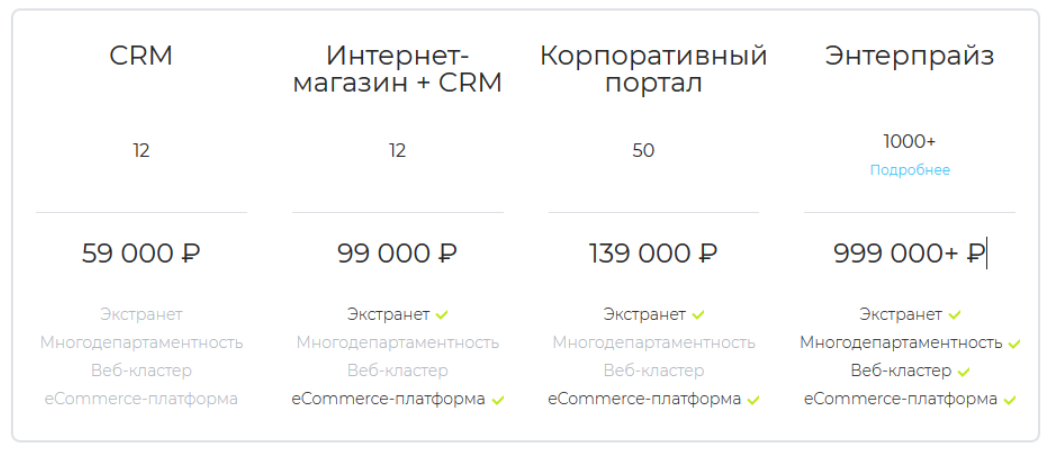Open the Подробнее link under 1000+
This screenshot has height=458, width=1059.
pyautogui.click(x=910, y=170)
